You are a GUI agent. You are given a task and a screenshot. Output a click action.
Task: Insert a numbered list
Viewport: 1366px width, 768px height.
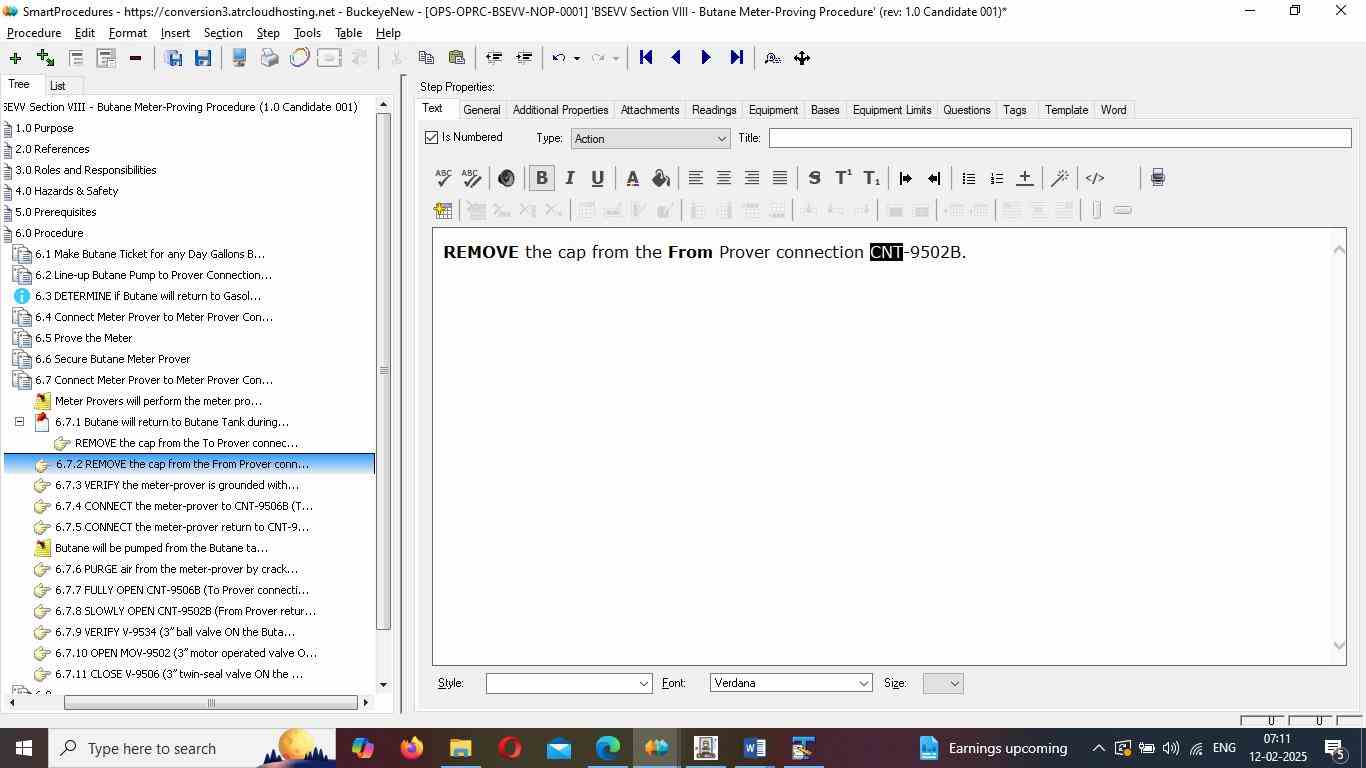click(996, 178)
